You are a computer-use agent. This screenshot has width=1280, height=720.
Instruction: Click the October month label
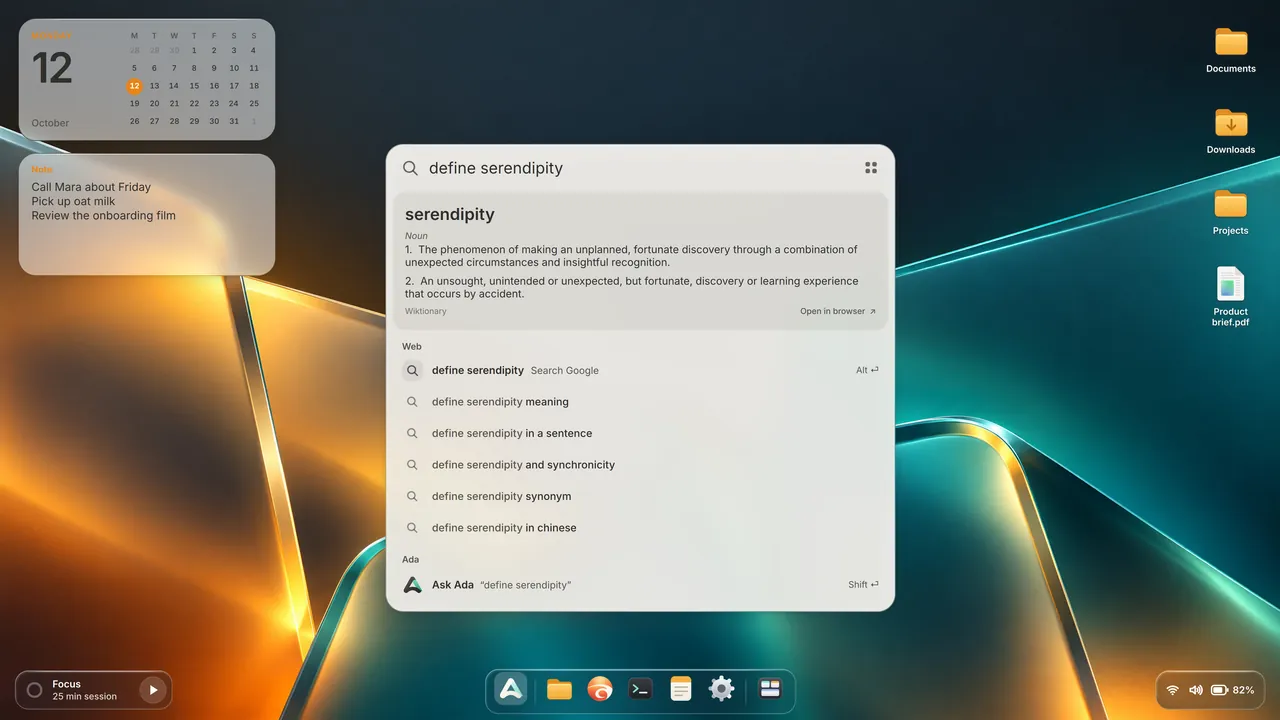tap(50, 123)
